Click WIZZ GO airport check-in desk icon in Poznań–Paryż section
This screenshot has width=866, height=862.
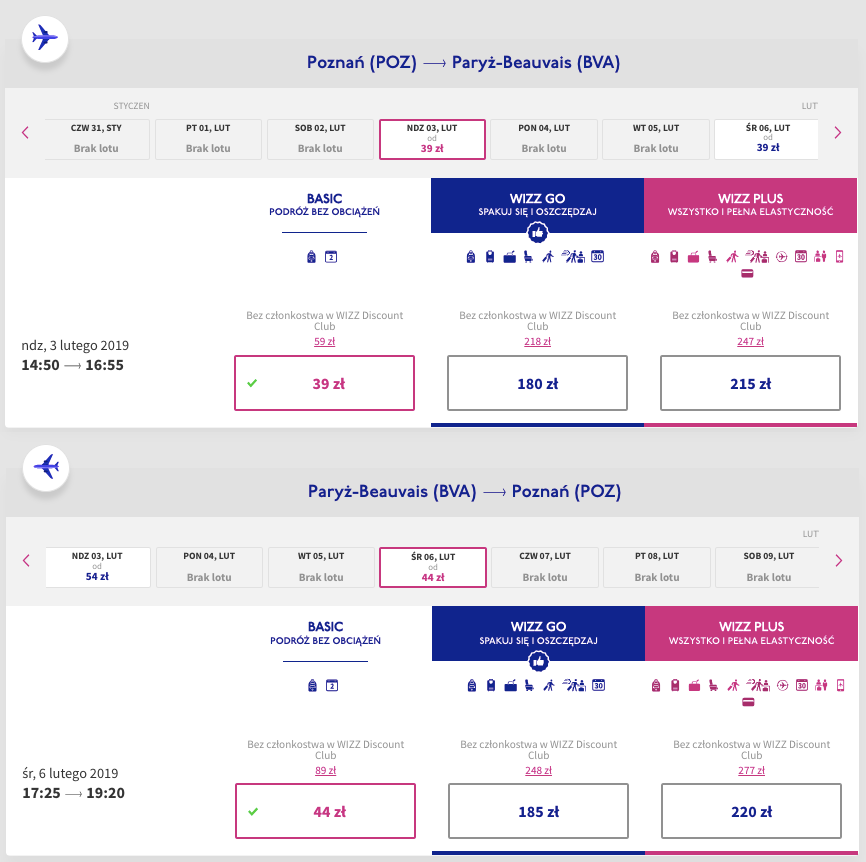click(573, 257)
